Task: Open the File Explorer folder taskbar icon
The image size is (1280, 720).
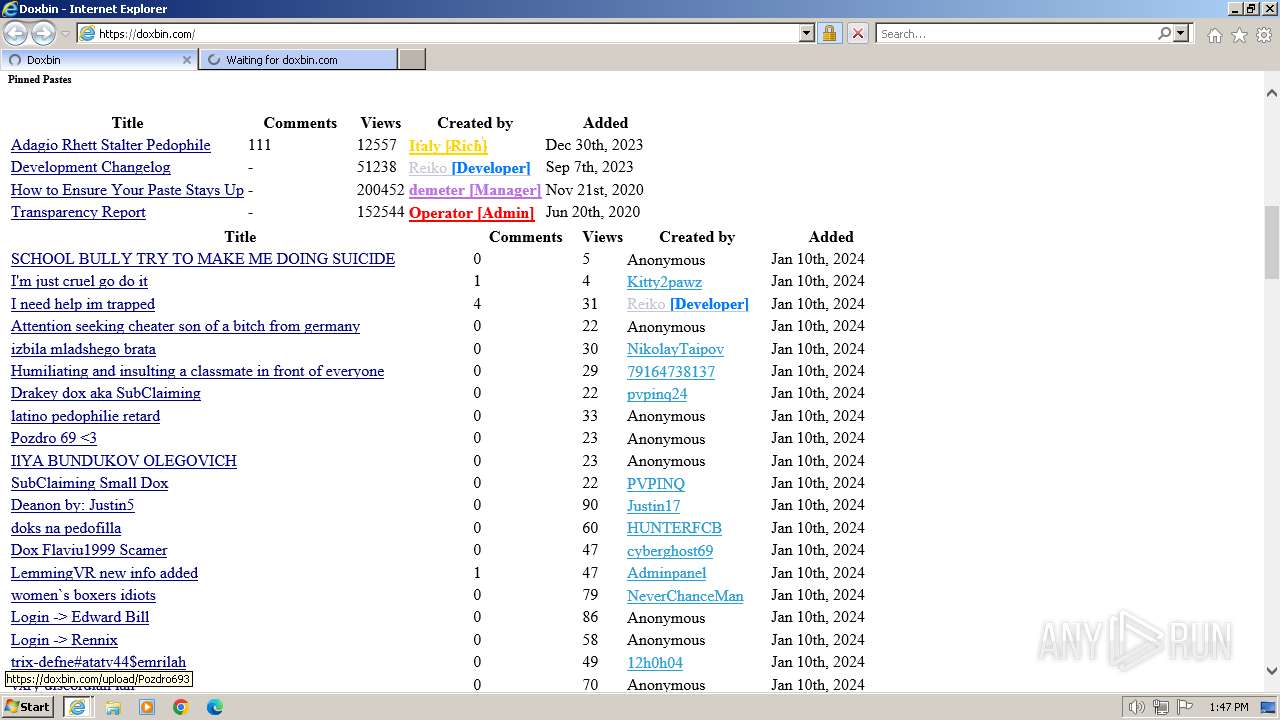Action: tap(113, 707)
